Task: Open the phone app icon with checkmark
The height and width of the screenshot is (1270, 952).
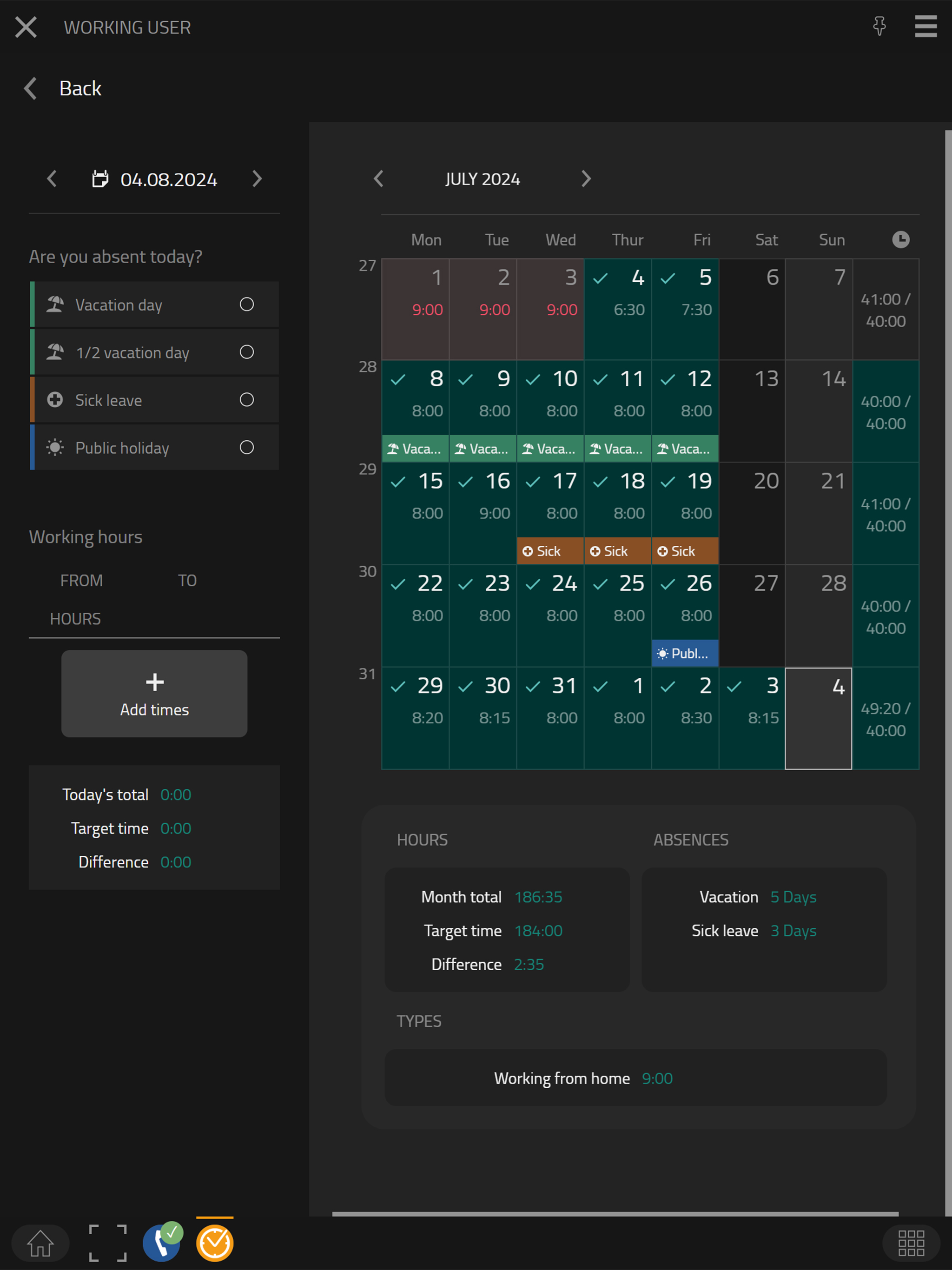Action: [163, 1243]
